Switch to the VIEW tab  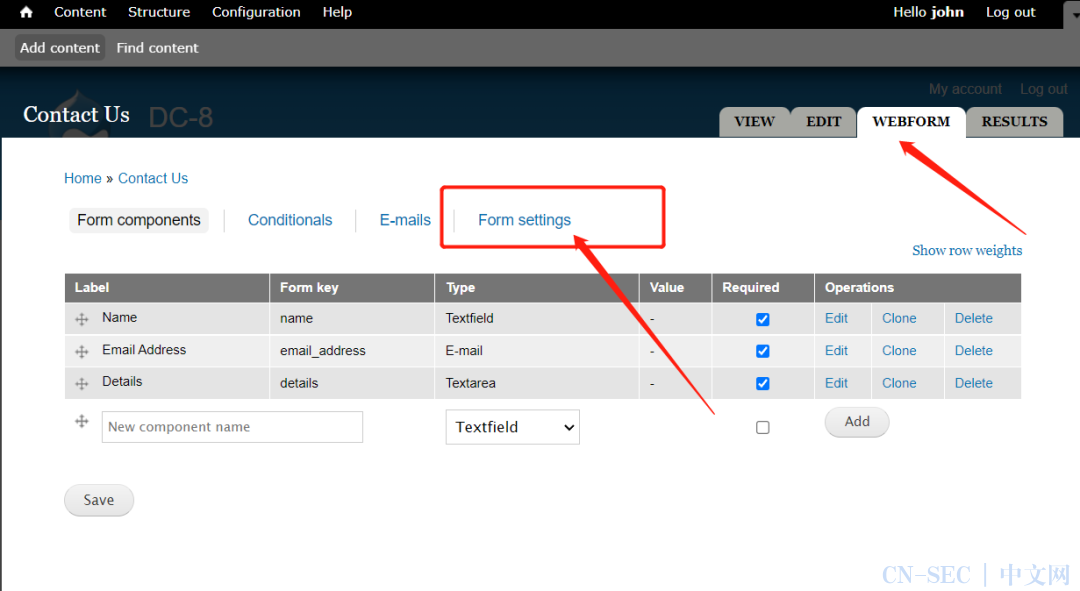(x=754, y=122)
